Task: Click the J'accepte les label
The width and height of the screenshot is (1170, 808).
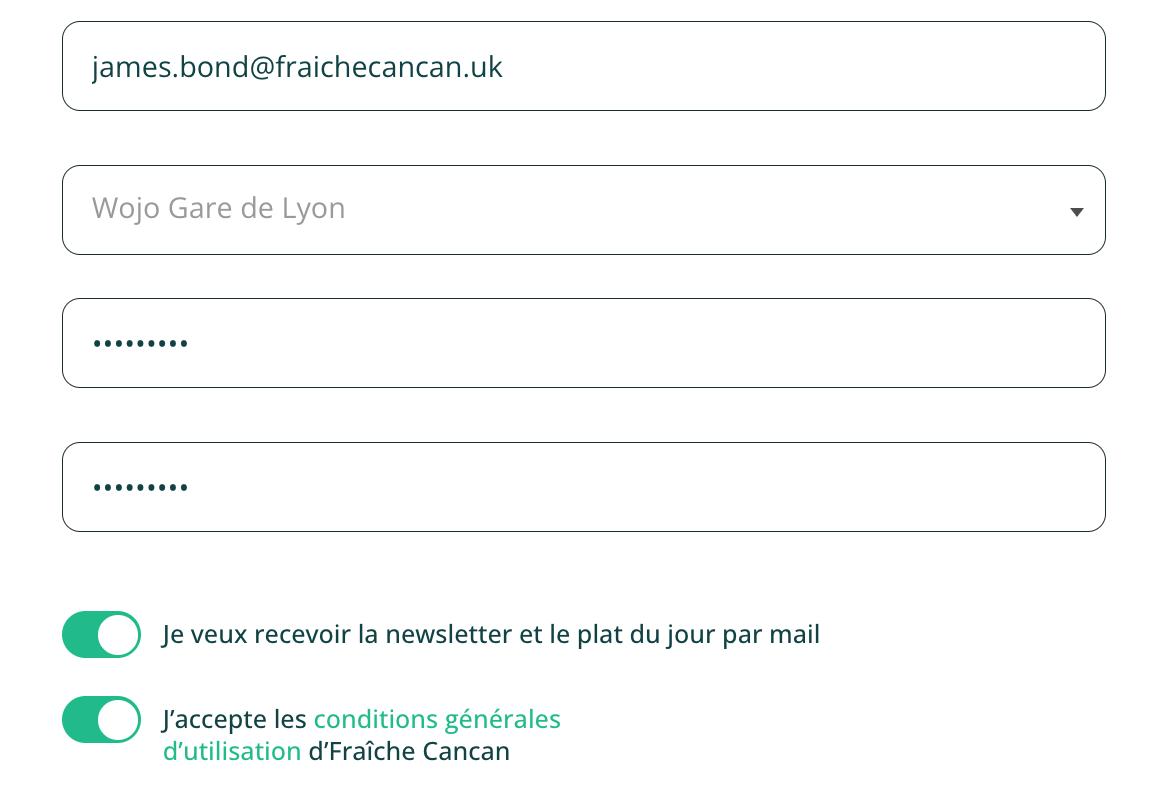Action: coord(234,720)
